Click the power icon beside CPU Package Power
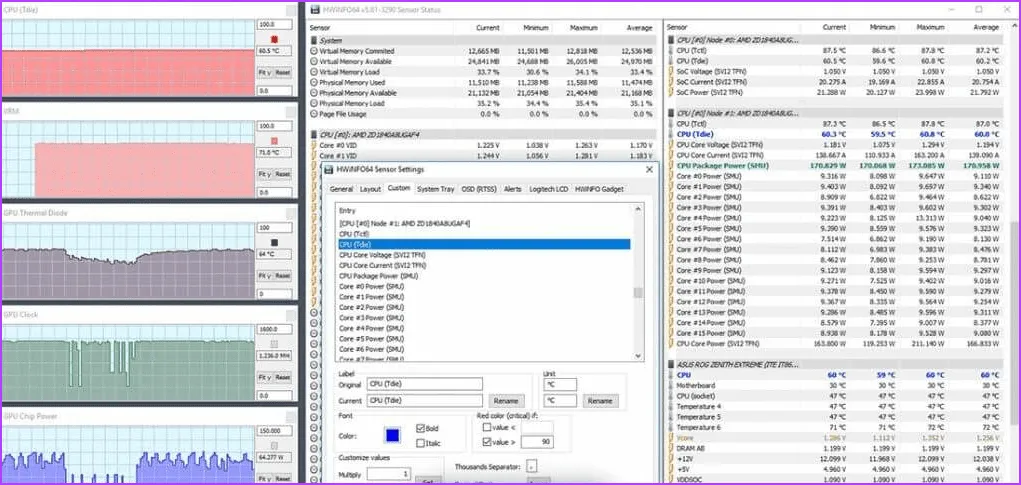Viewport: 1021px width, 485px height. (x=671, y=165)
